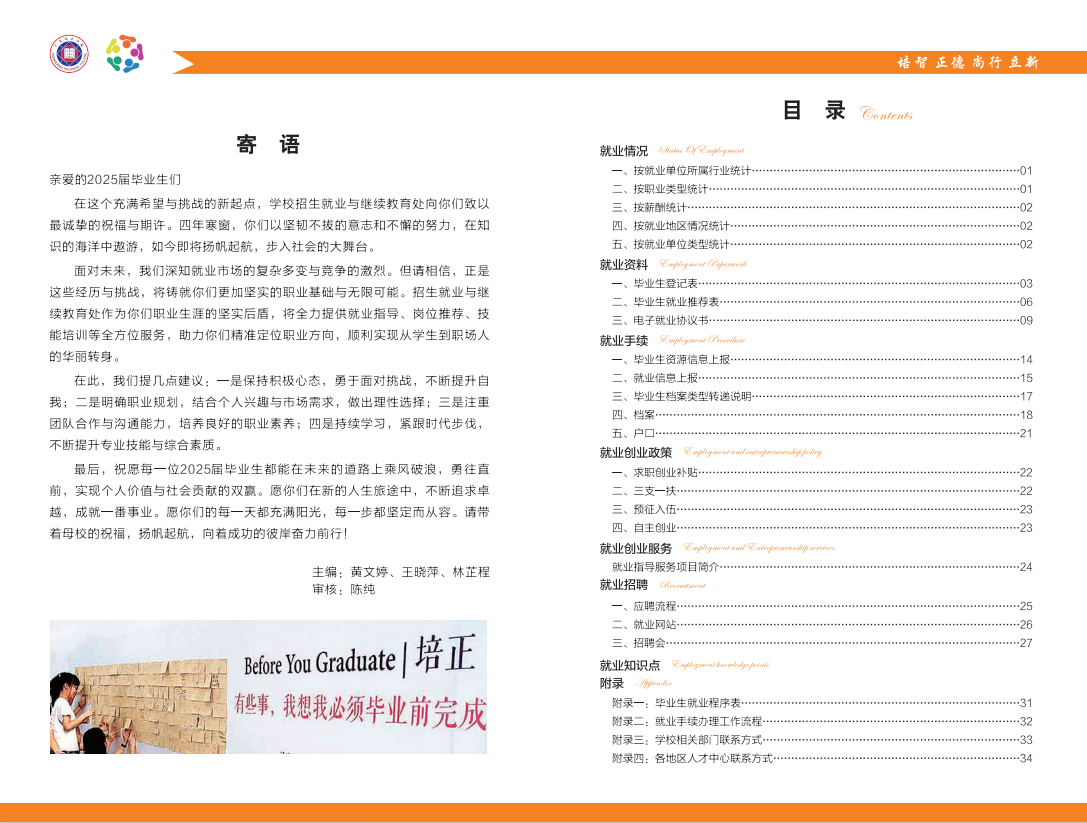1087x823 pixels.
Task: Select the 寄语 heading
Action: click(x=268, y=145)
